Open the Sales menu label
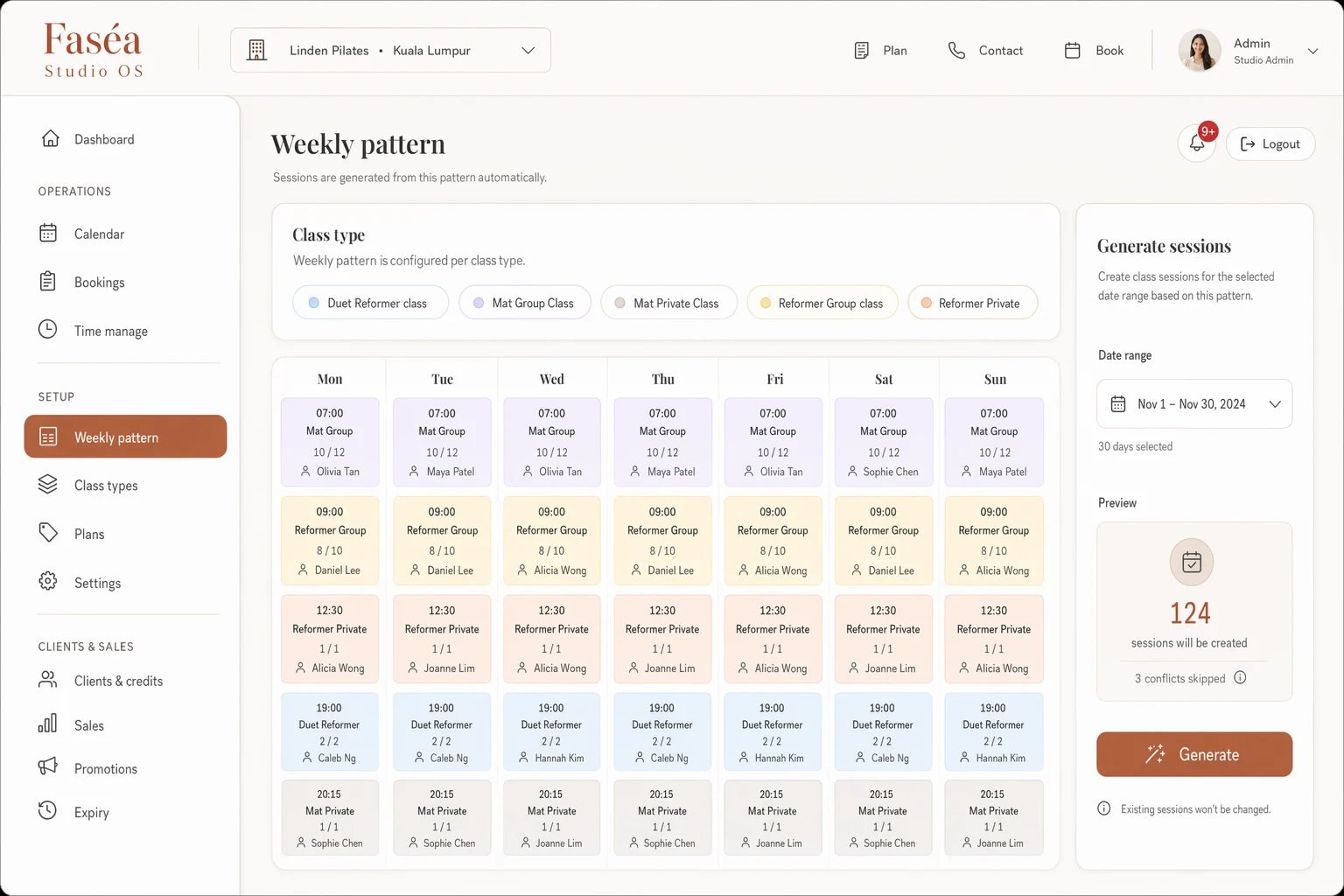 click(x=89, y=725)
